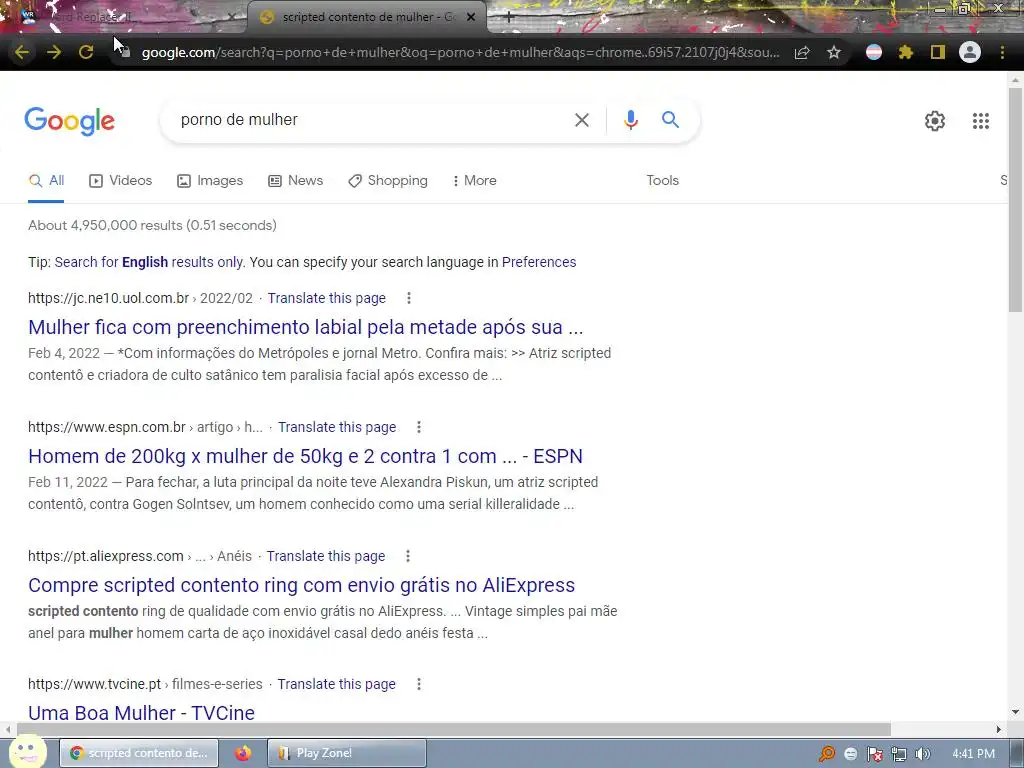1024x768 pixels.
Task: Switch to the first browser tab
Action: tap(124, 18)
